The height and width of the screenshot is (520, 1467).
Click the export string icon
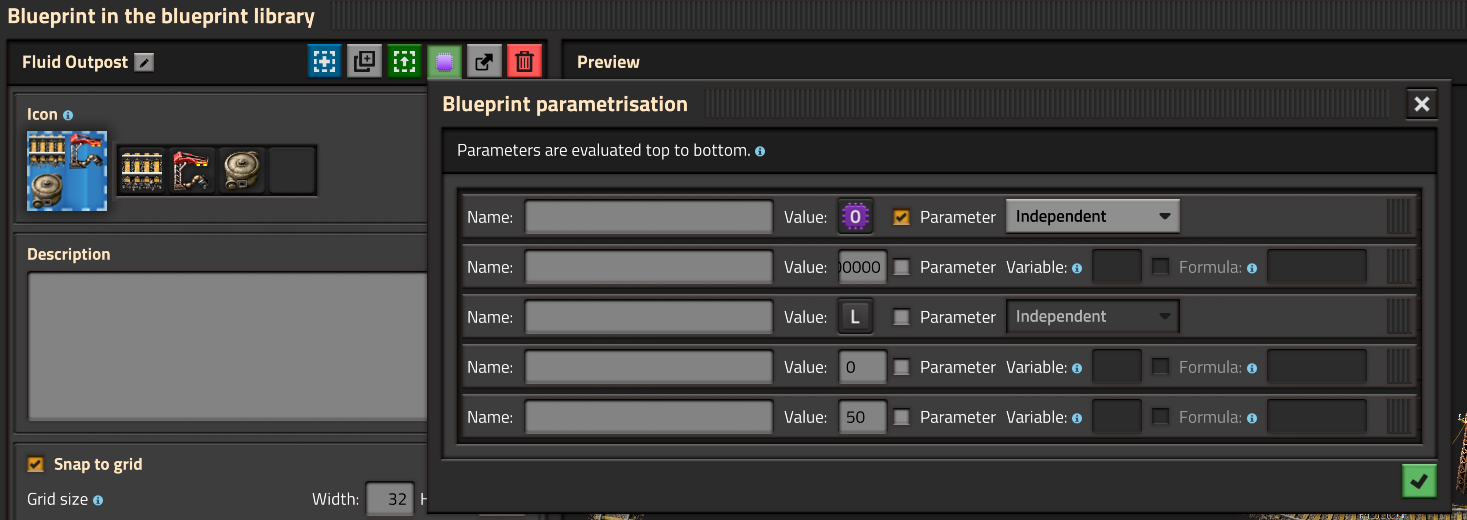coord(484,62)
